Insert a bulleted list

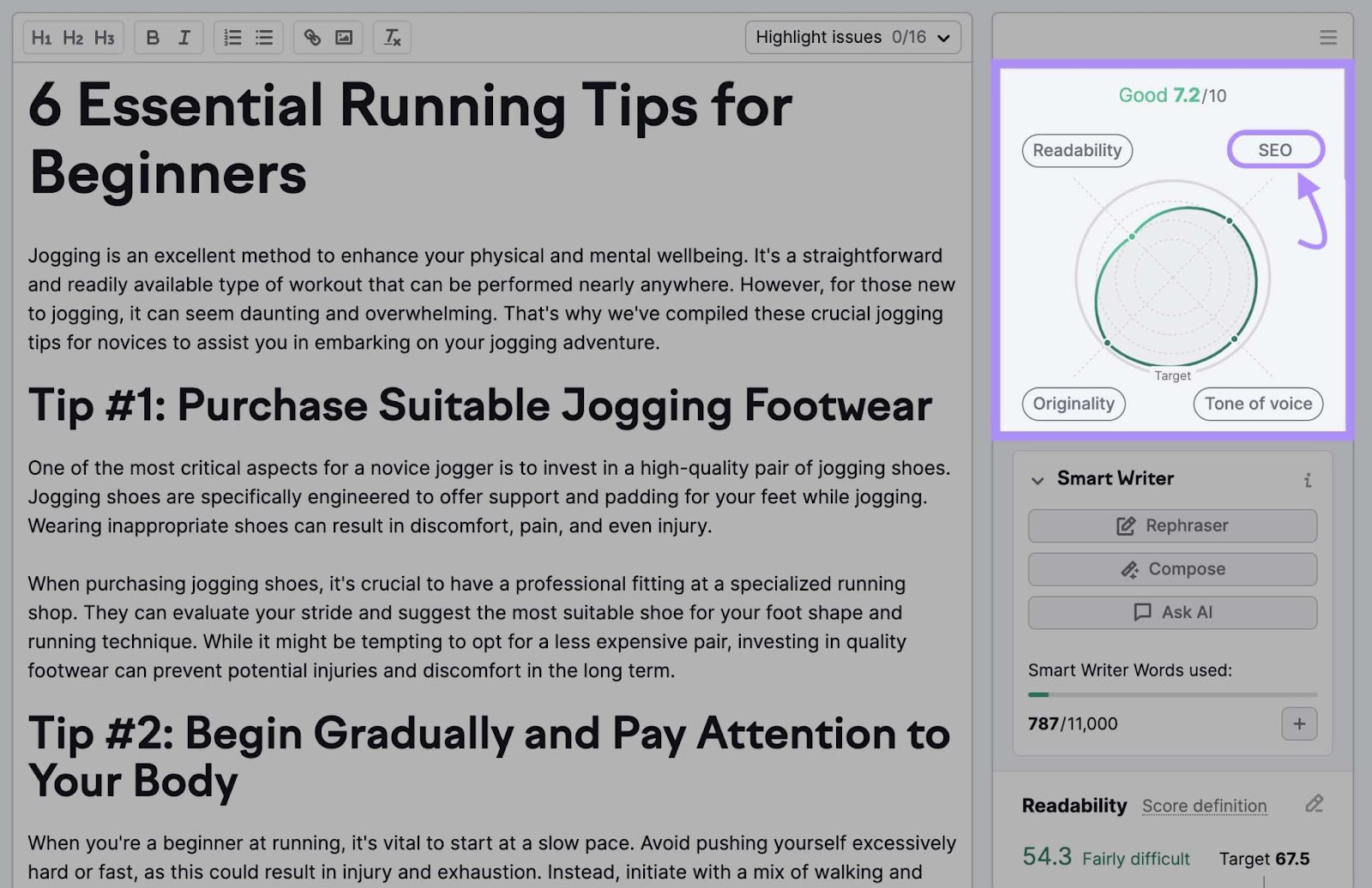(264, 38)
